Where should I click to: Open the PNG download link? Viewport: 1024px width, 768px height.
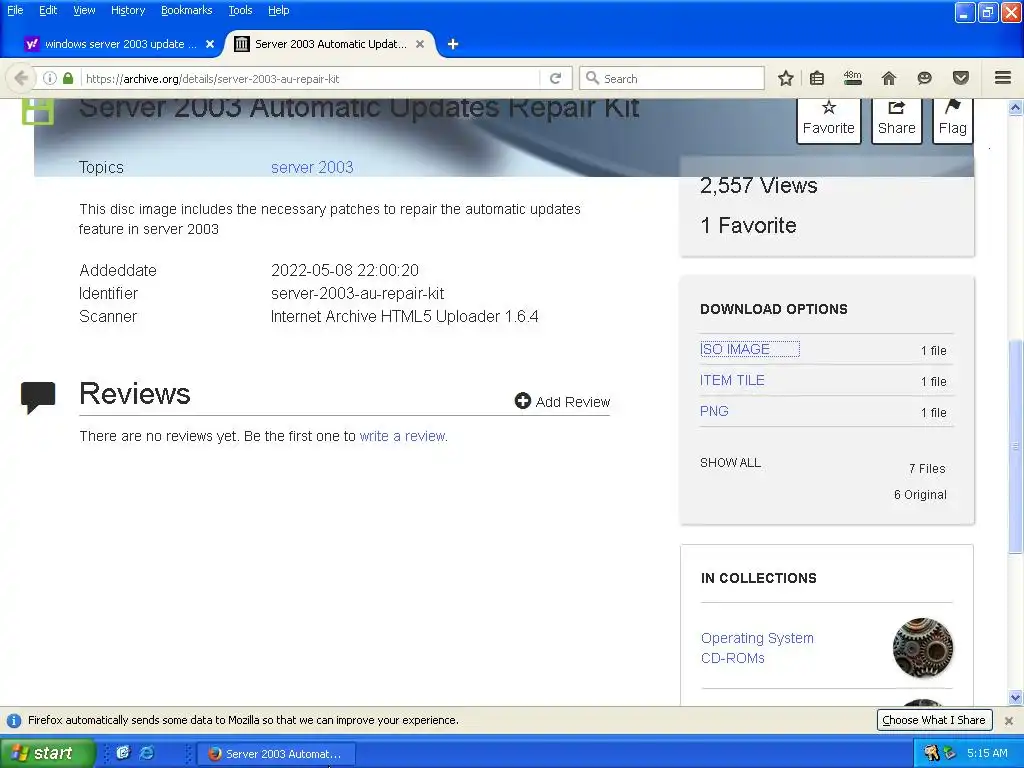pyautogui.click(x=714, y=411)
